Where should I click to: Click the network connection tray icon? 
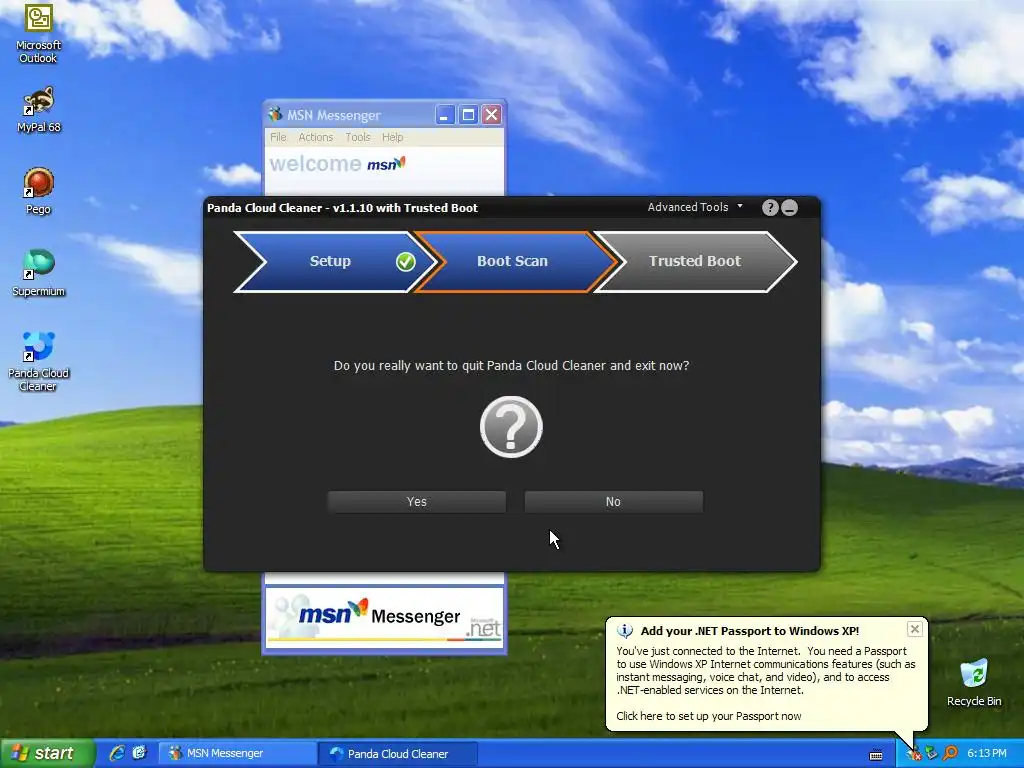[x=931, y=753]
